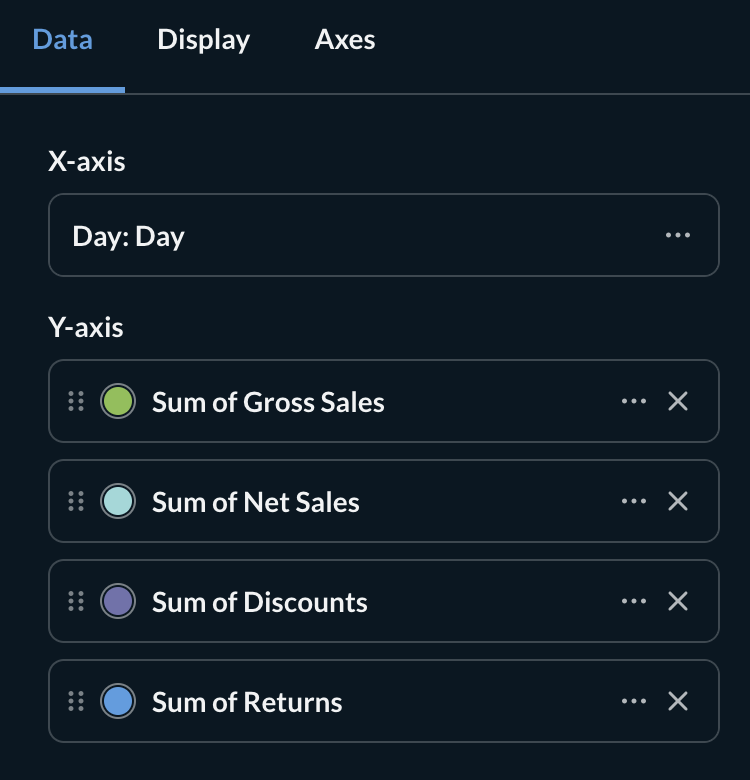Open the Sum of Gross Sales options menu

point(634,401)
